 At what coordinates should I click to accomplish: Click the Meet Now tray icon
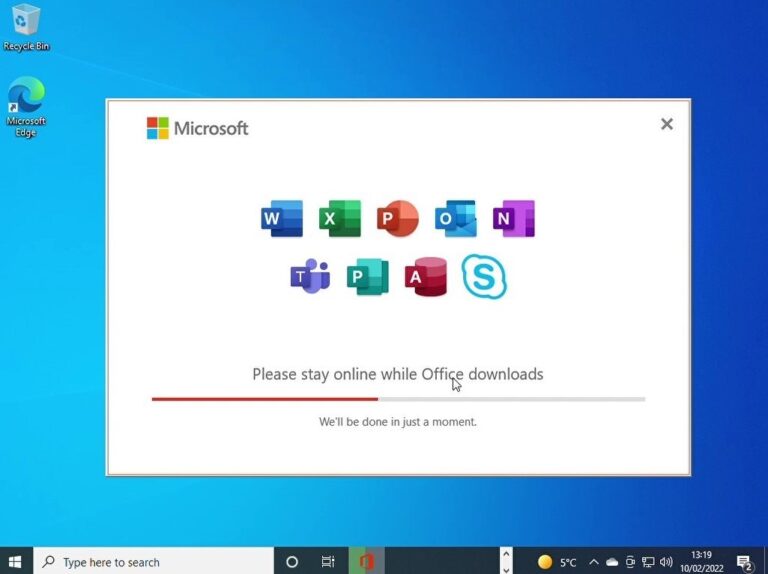point(630,562)
